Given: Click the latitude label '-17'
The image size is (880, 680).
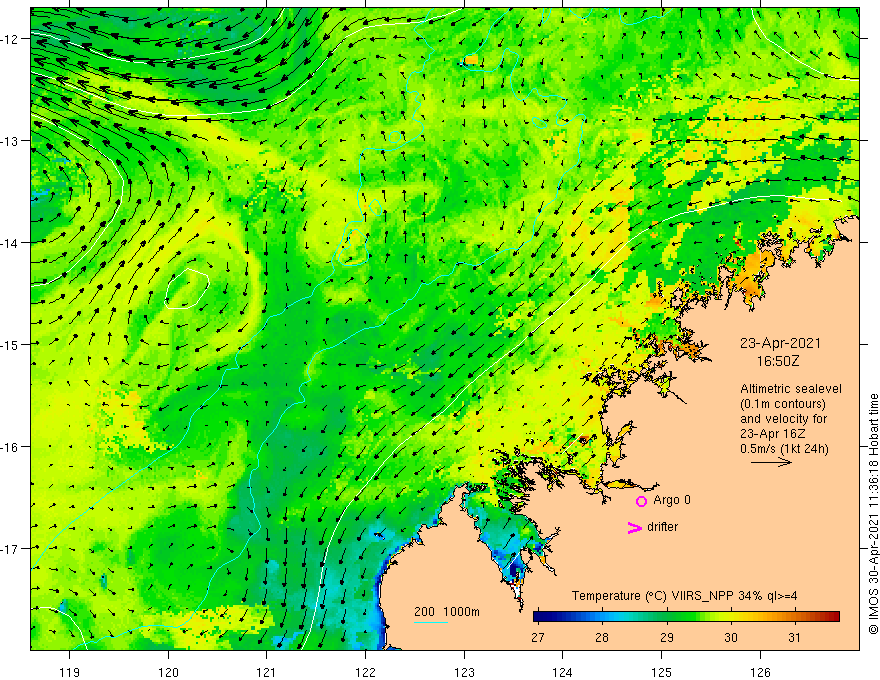Looking at the screenshot, I should coord(11,549).
